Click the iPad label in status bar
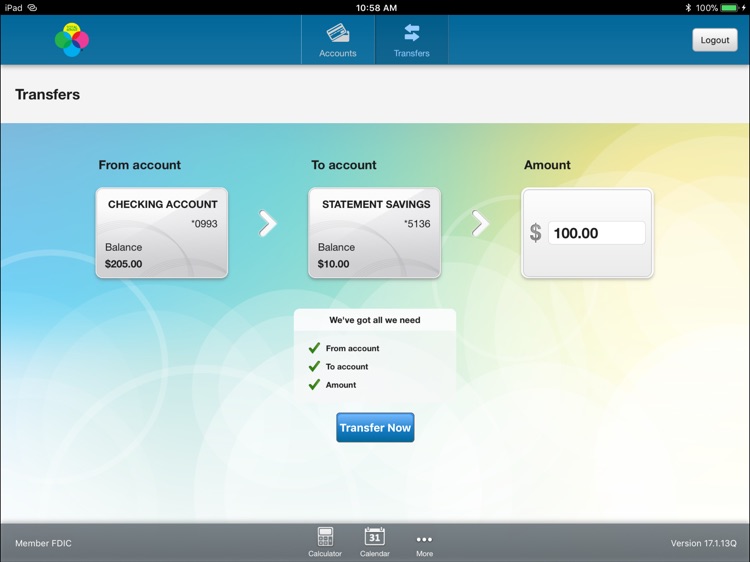 pos(13,8)
